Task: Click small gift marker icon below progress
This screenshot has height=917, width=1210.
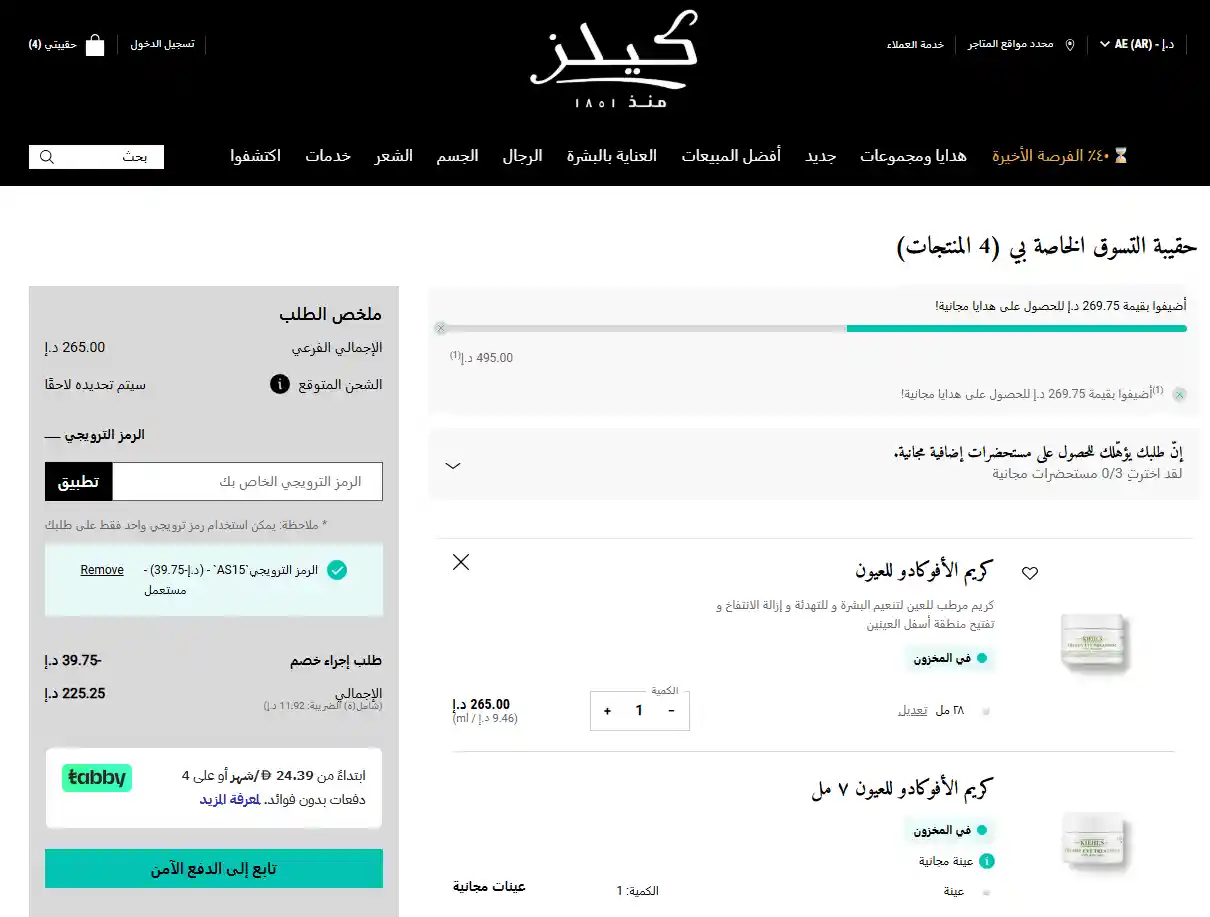Action: [1180, 394]
